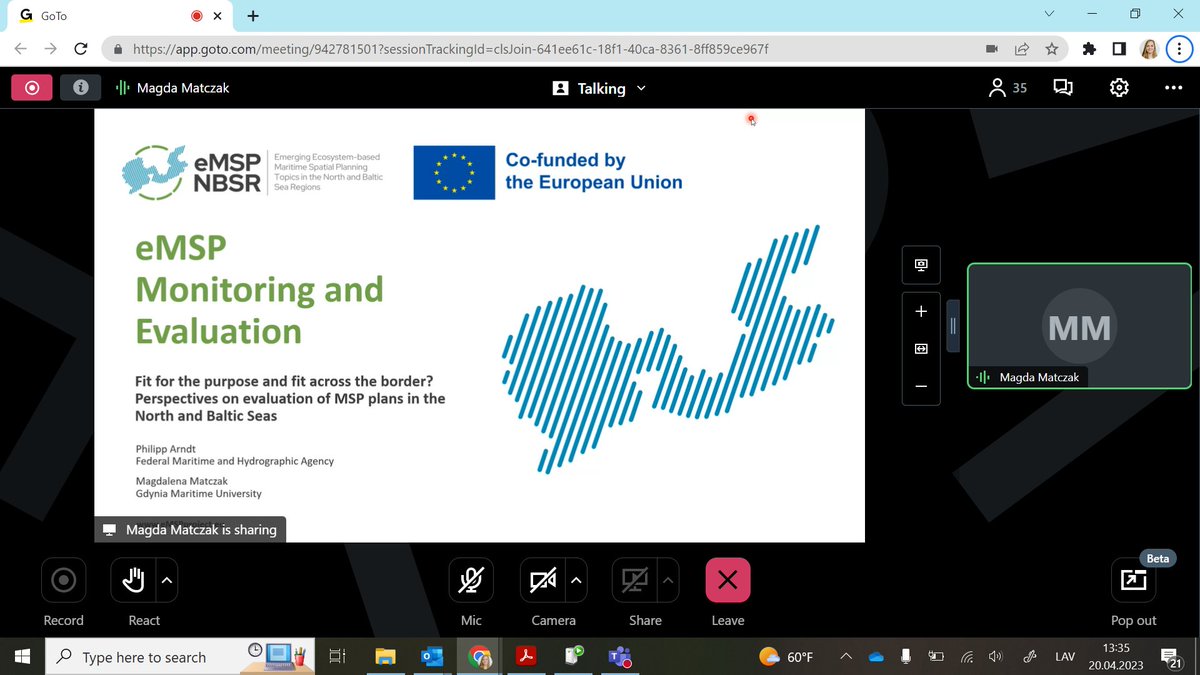Zoom in on the shared screen
1200x675 pixels.
tap(921, 311)
